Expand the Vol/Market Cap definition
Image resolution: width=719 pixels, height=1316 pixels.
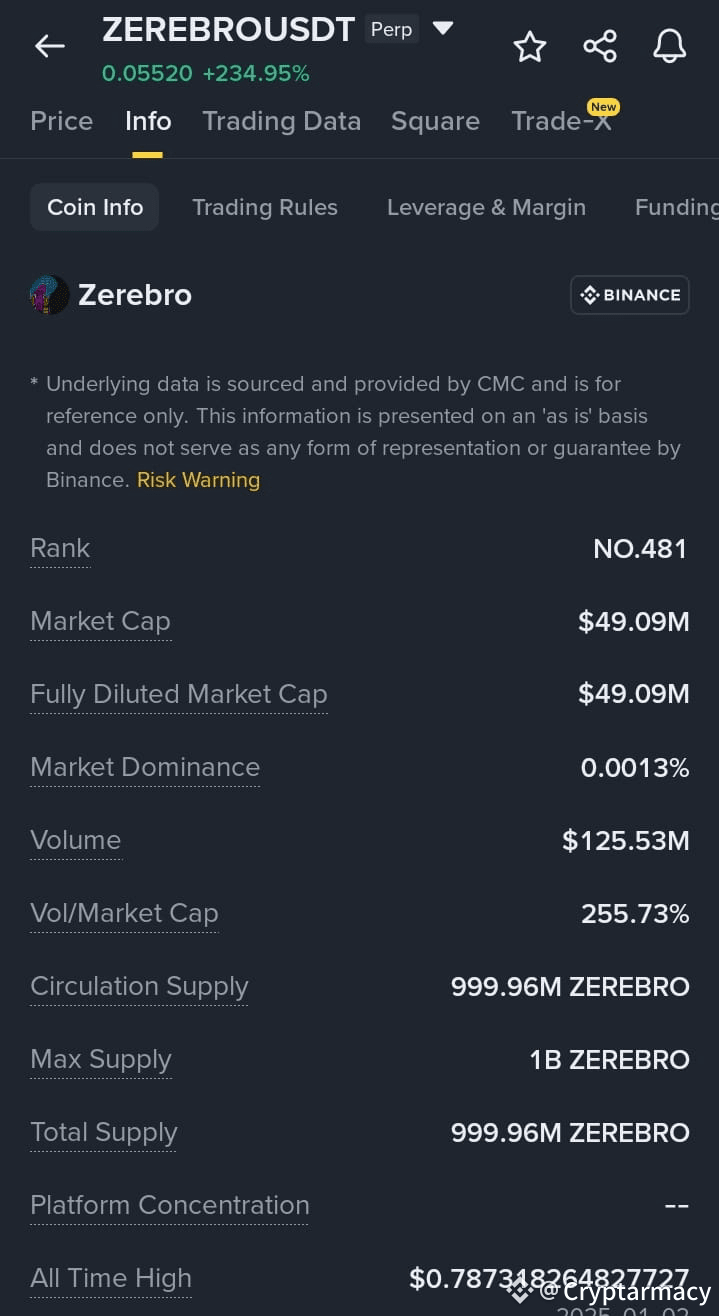click(124, 913)
